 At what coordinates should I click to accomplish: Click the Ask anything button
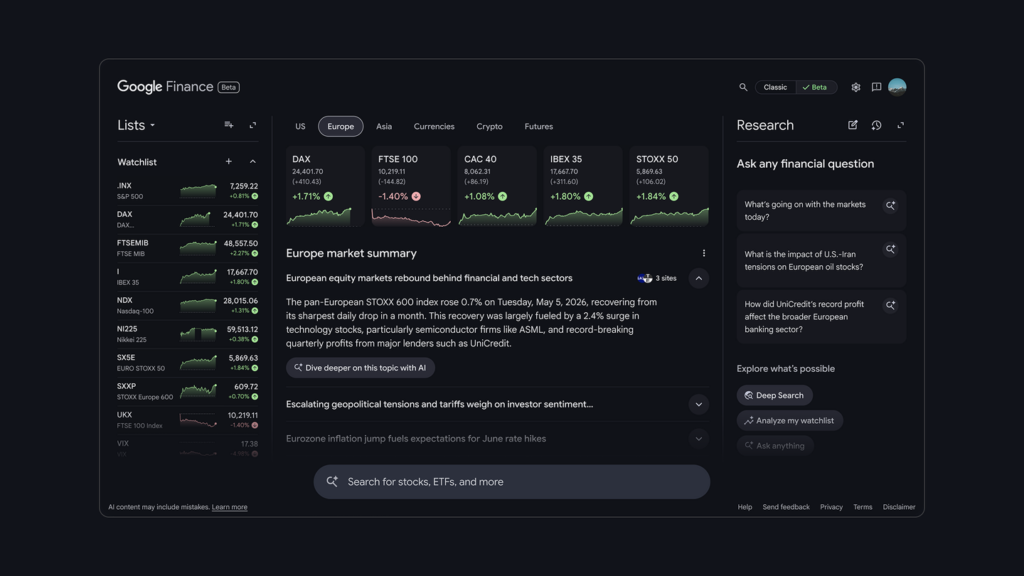[775, 445]
